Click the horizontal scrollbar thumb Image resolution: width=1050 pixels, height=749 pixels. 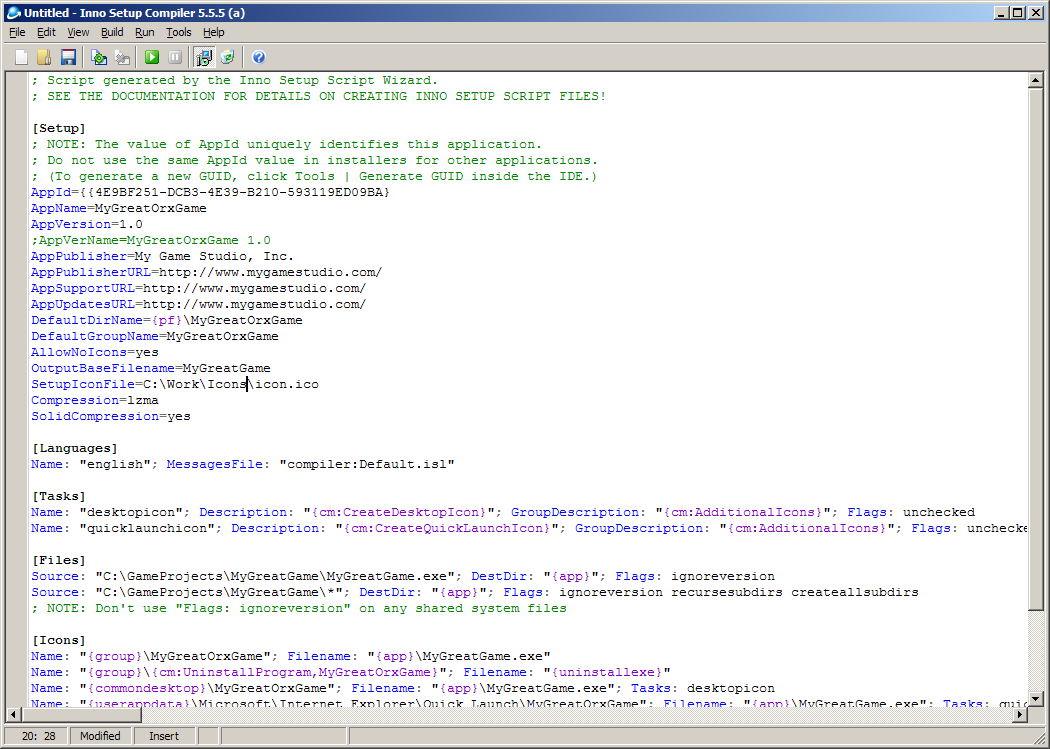point(81,715)
